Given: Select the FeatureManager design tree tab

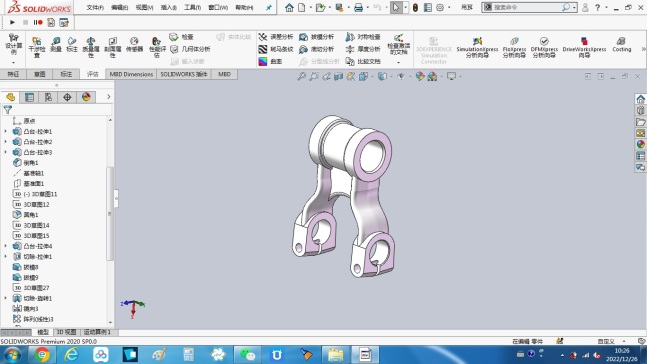Looking at the screenshot, I should tap(10, 97).
